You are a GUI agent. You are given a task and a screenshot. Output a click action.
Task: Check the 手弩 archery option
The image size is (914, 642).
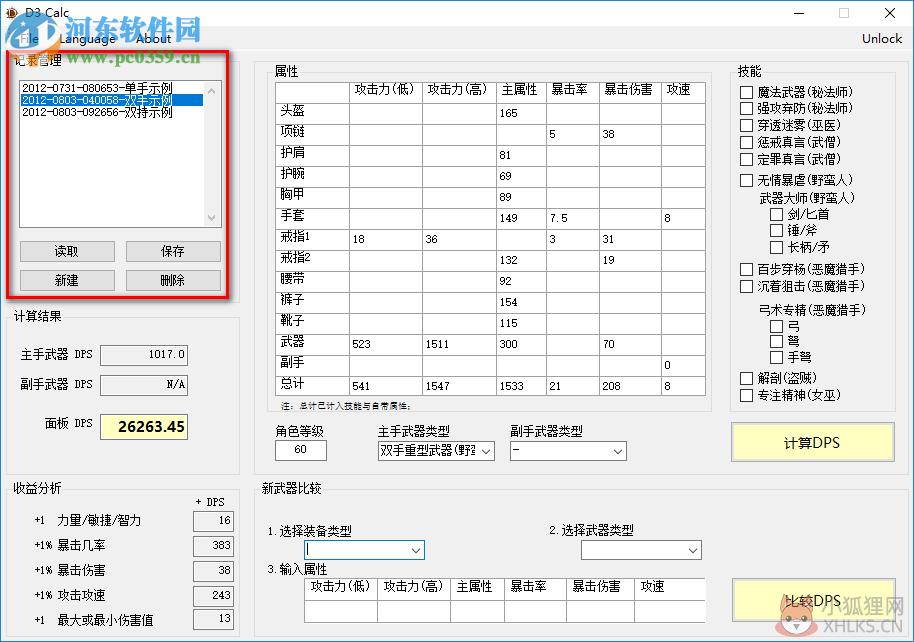point(776,357)
